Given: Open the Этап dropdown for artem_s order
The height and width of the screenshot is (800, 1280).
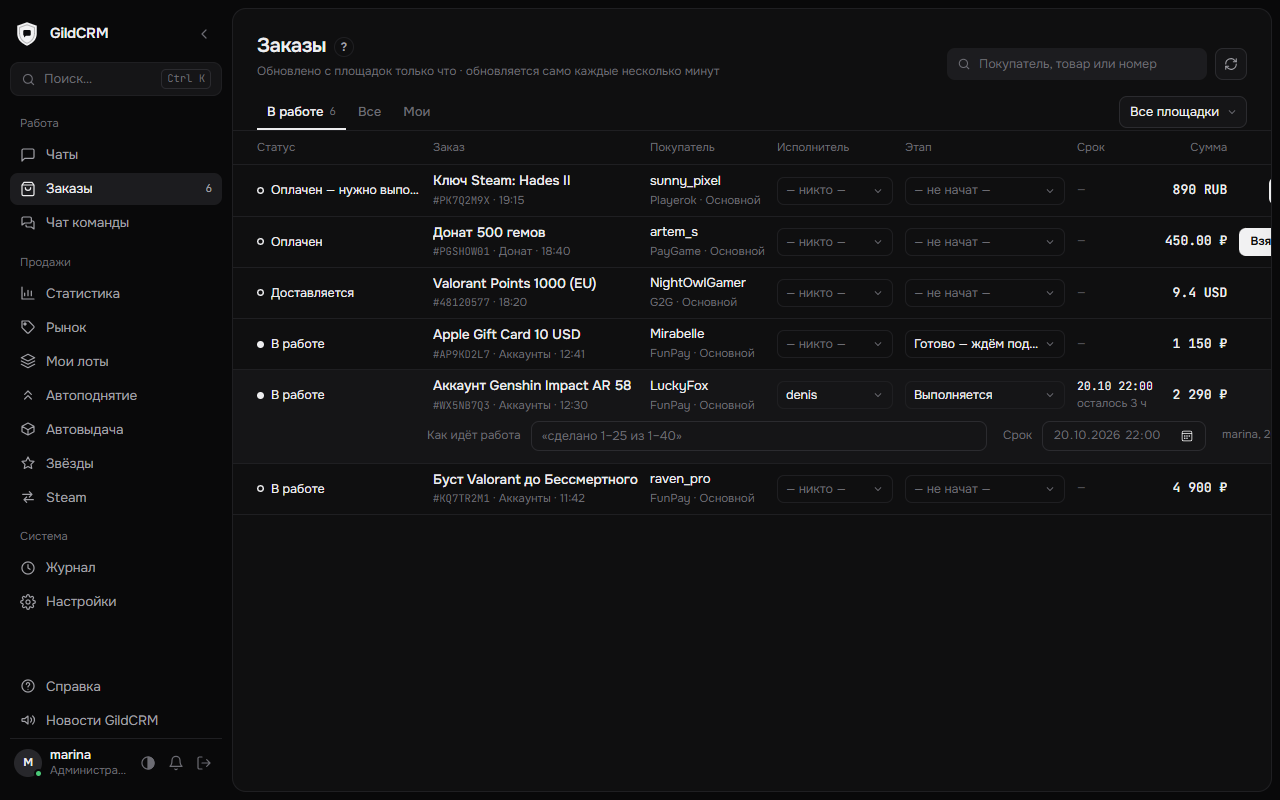Looking at the screenshot, I should tap(985, 242).
